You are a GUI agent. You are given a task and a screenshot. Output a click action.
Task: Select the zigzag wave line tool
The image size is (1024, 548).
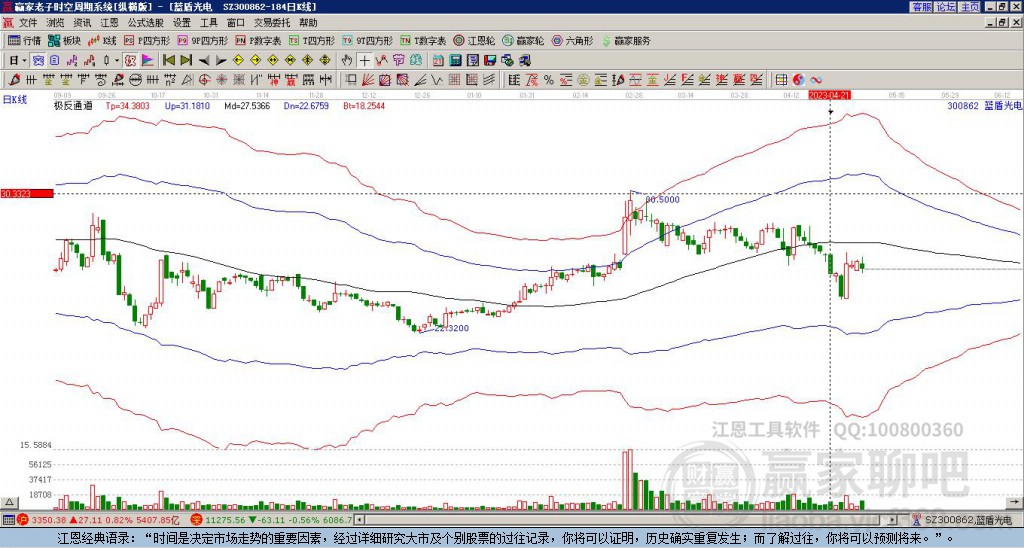click(x=436, y=80)
